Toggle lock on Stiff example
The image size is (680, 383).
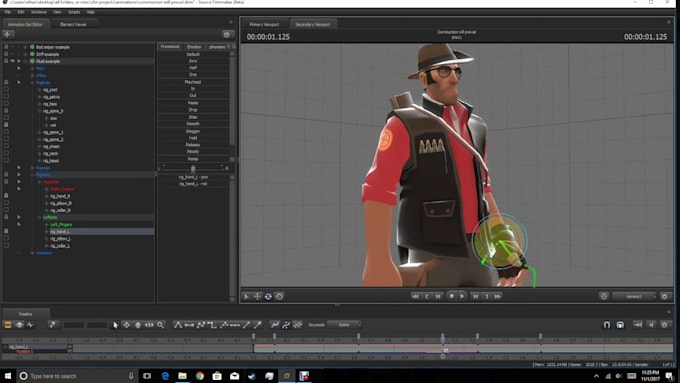pyautogui.click(x=6, y=54)
